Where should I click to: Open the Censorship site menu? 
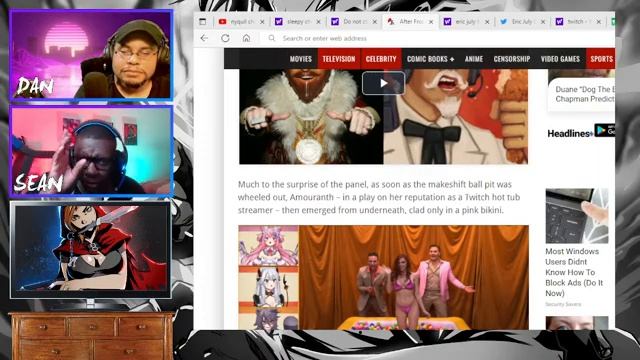(512, 59)
